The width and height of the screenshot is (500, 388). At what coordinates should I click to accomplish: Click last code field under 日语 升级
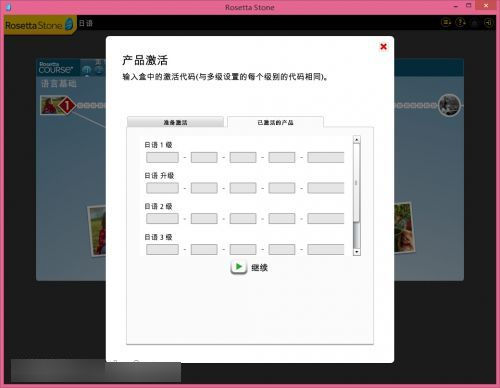coord(326,188)
